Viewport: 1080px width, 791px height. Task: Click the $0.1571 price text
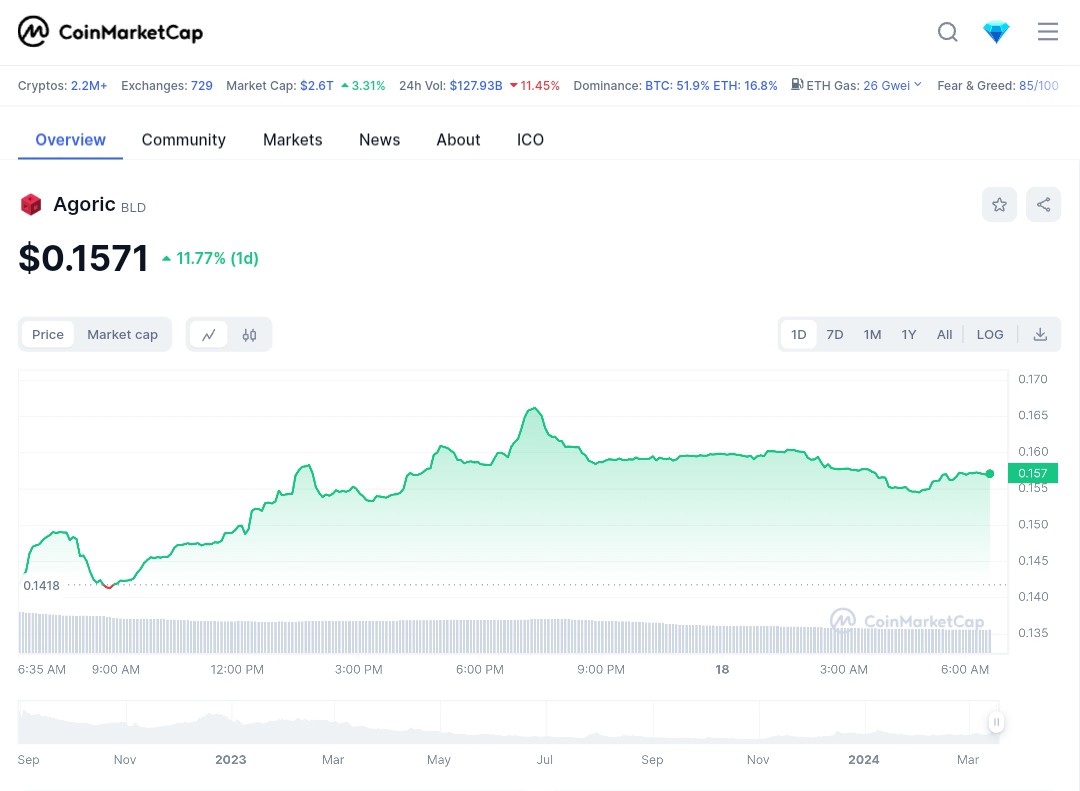point(83,258)
